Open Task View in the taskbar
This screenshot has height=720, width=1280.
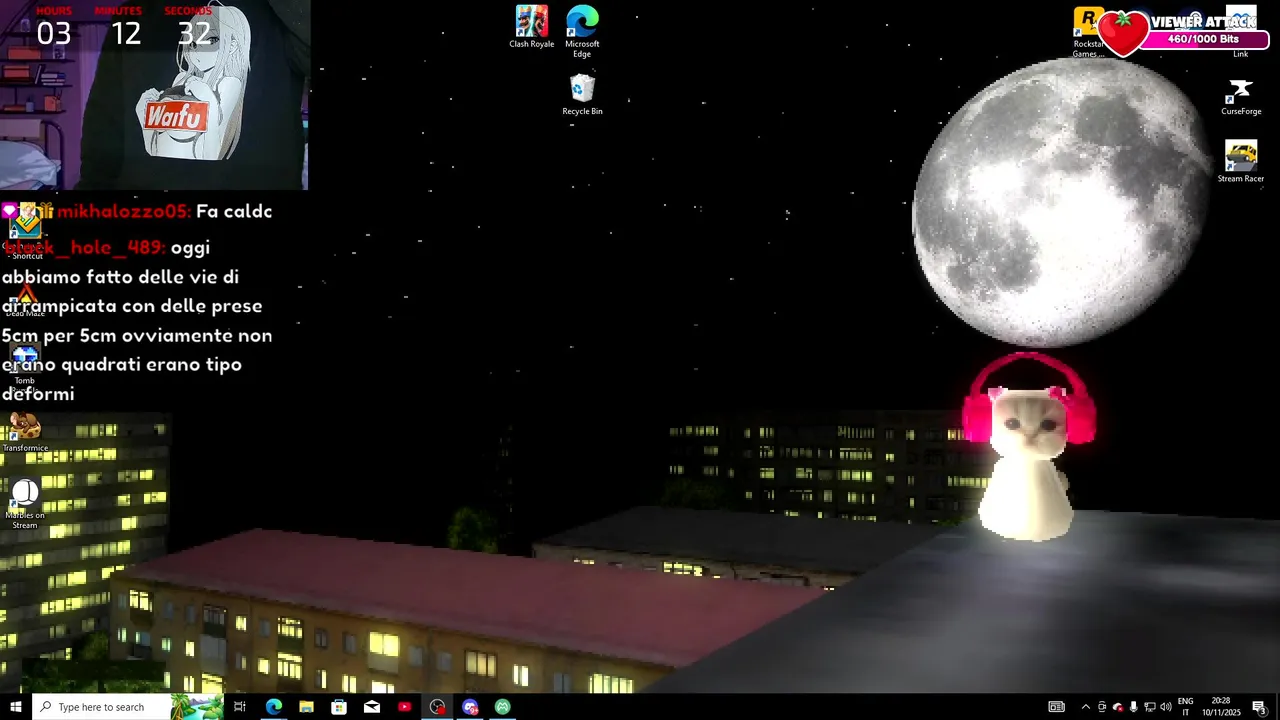(240, 707)
